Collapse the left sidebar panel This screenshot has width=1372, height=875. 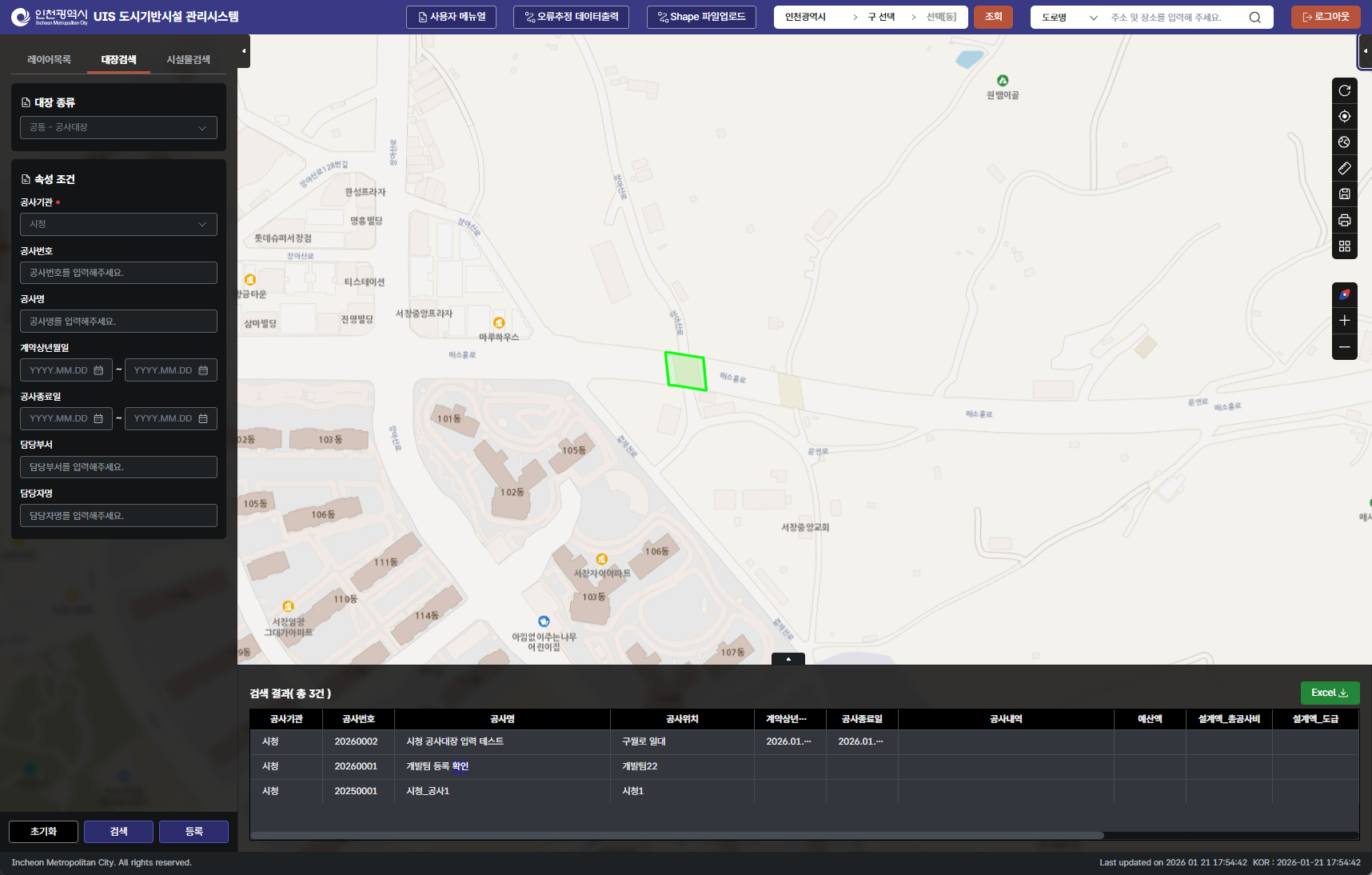coord(244,51)
